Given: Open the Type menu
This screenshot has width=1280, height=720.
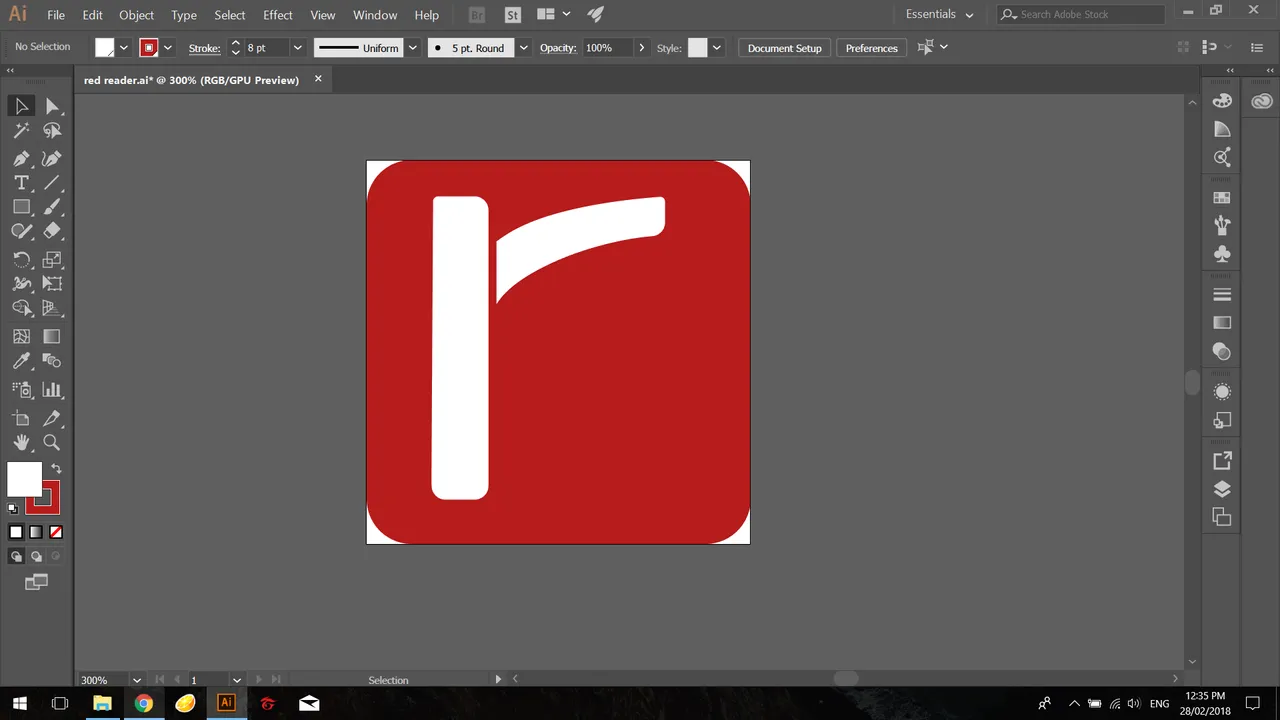Looking at the screenshot, I should point(184,15).
